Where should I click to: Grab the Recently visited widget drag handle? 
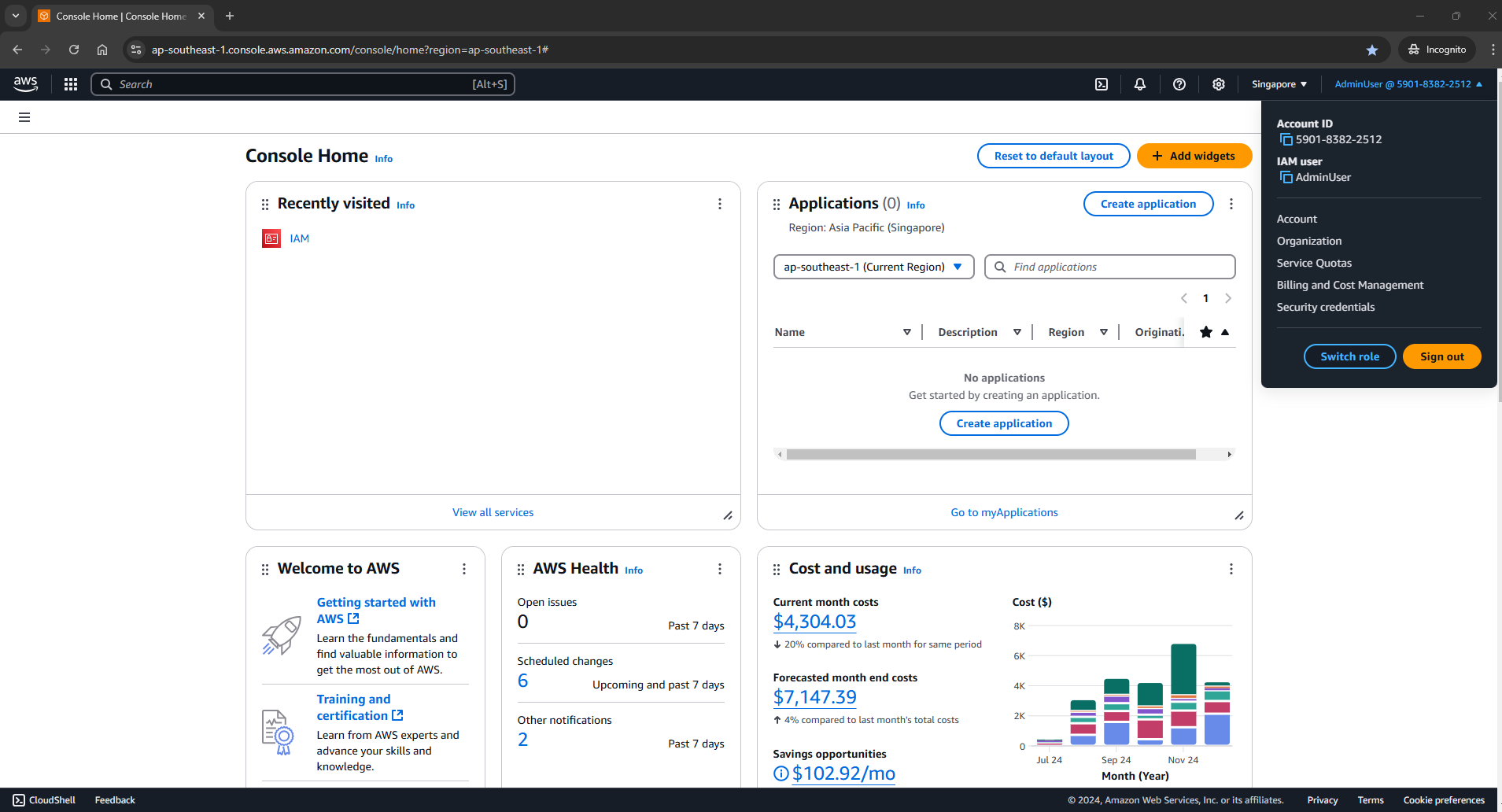point(265,205)
